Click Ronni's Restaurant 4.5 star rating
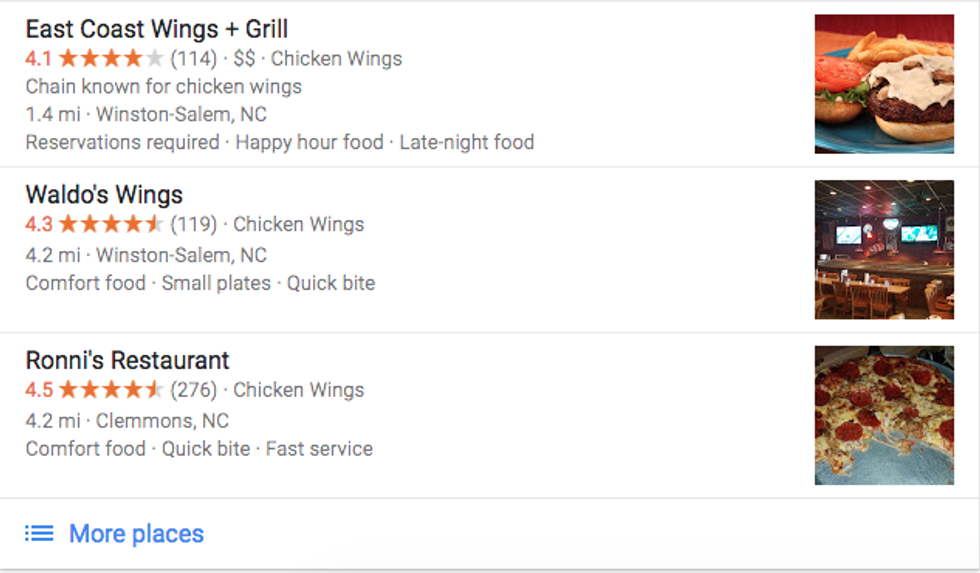 click(110, 390)
